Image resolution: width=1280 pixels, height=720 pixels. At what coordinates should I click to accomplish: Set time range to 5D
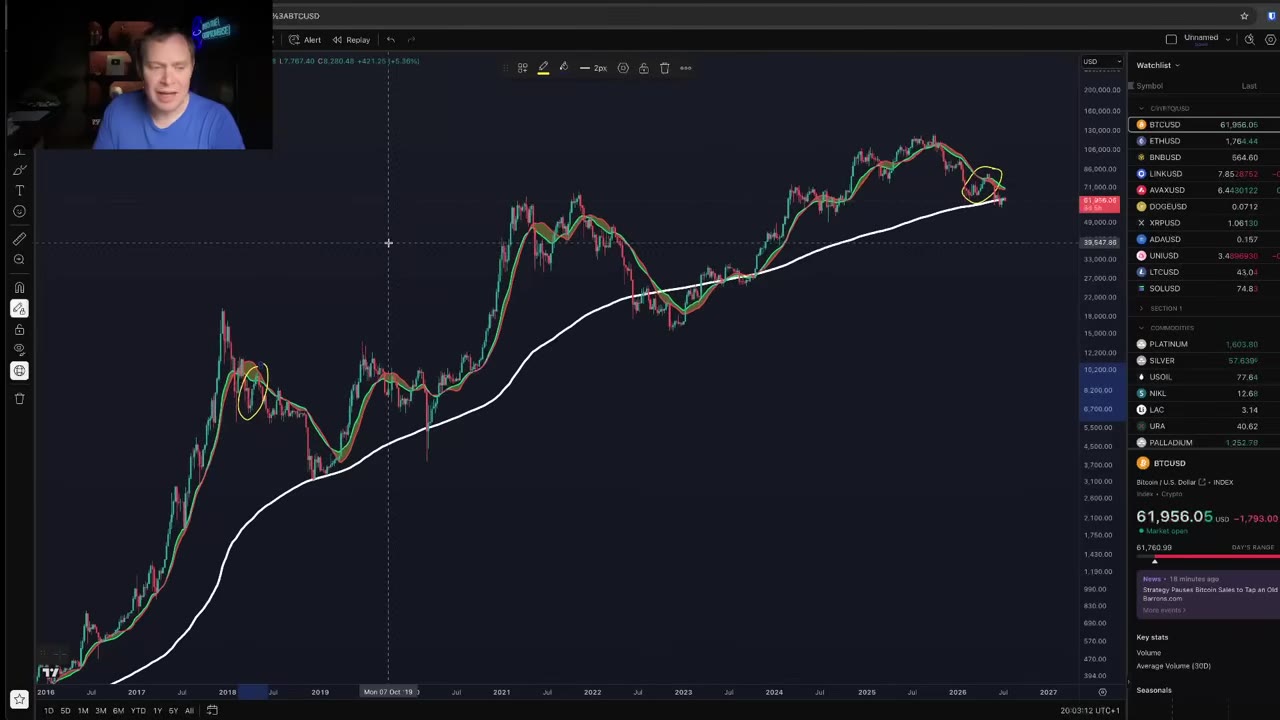tap(65, 710)
